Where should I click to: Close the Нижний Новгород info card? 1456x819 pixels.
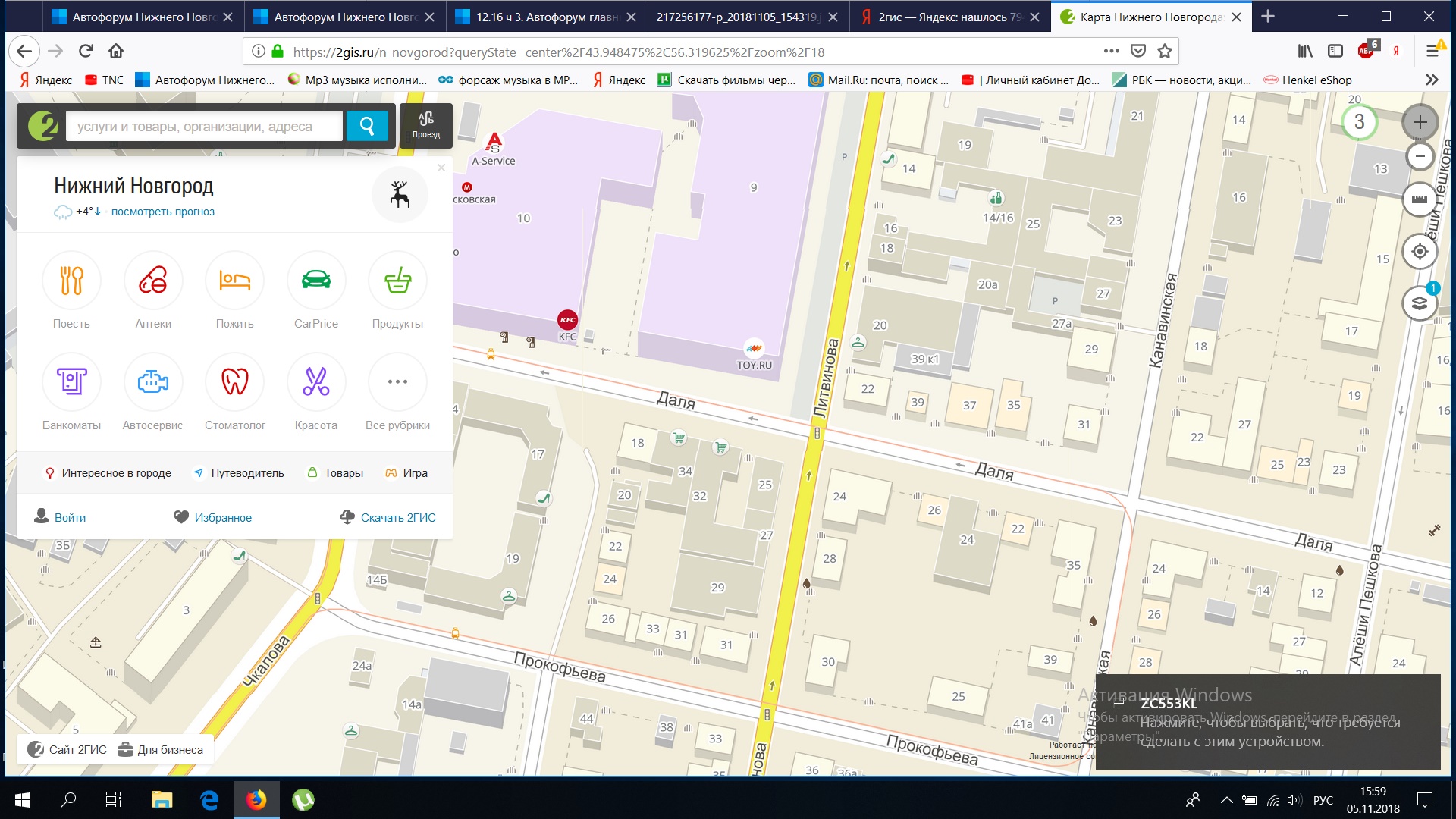point(441,168)
